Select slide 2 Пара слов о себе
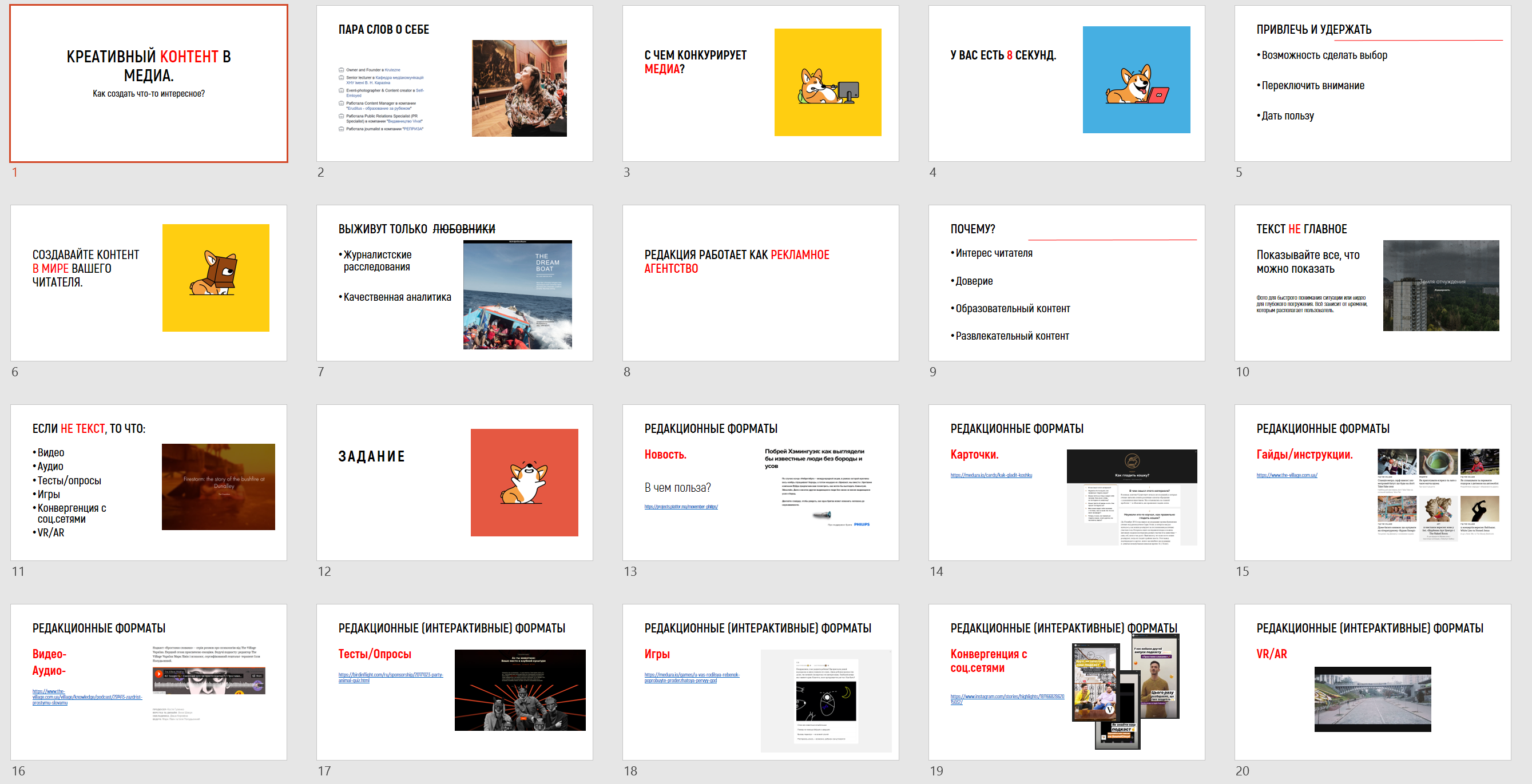Viewport: 1532px width, 784px height. coord(454,83)
